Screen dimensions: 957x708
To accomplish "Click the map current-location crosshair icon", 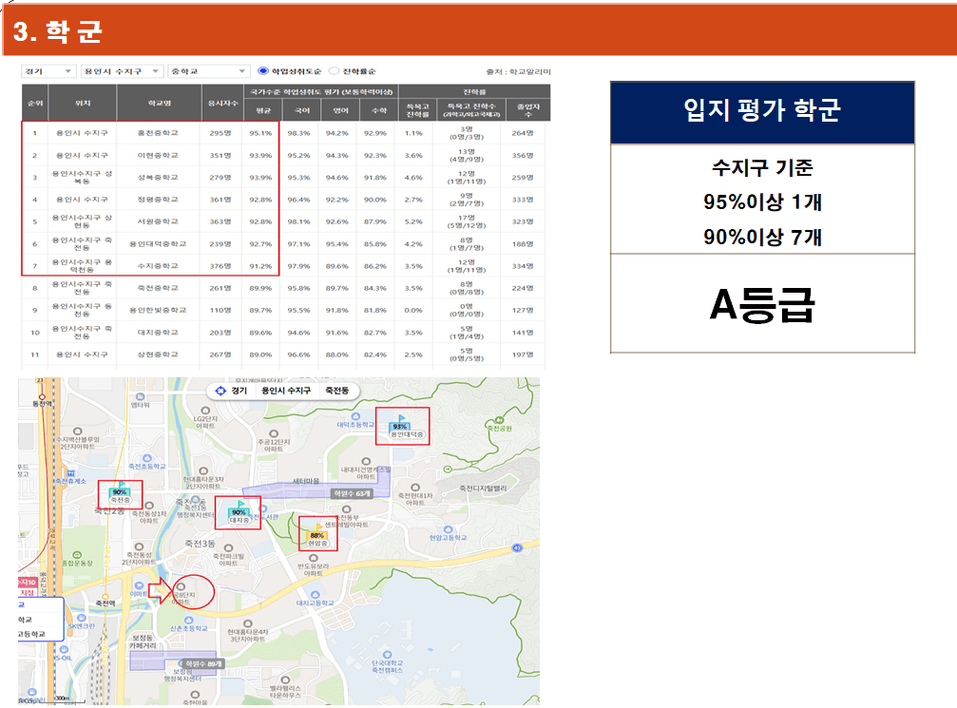I will (x=221, y=390).
